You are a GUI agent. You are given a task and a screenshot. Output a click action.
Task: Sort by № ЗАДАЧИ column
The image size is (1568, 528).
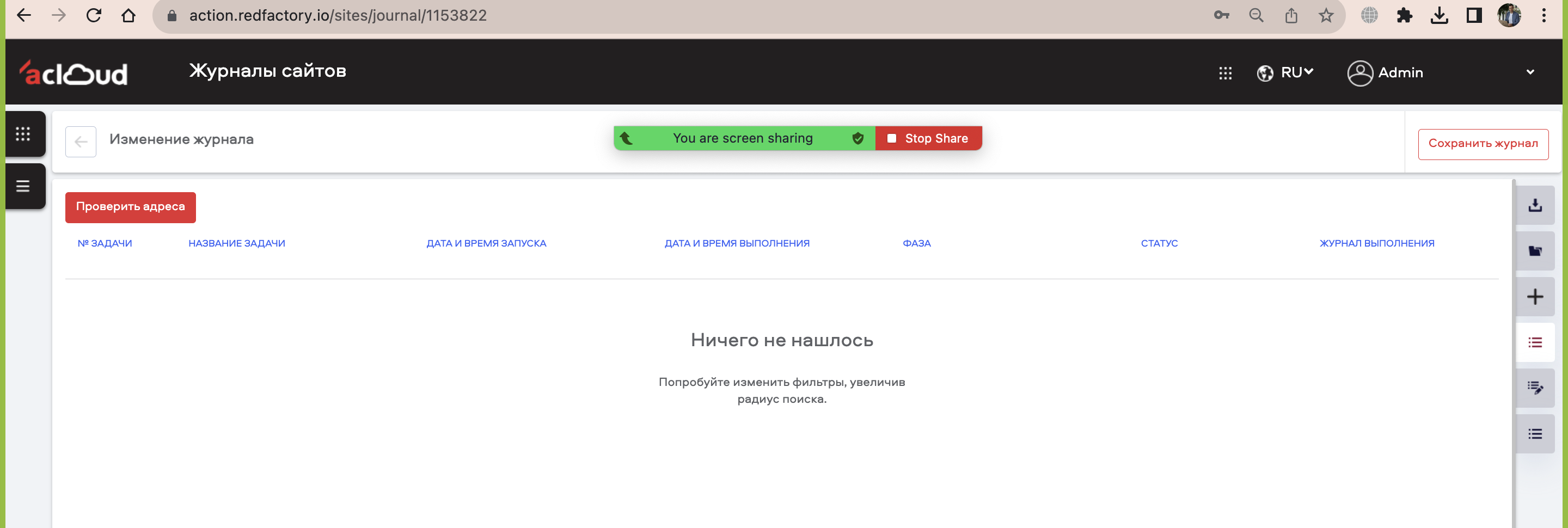tap(105, 243)
